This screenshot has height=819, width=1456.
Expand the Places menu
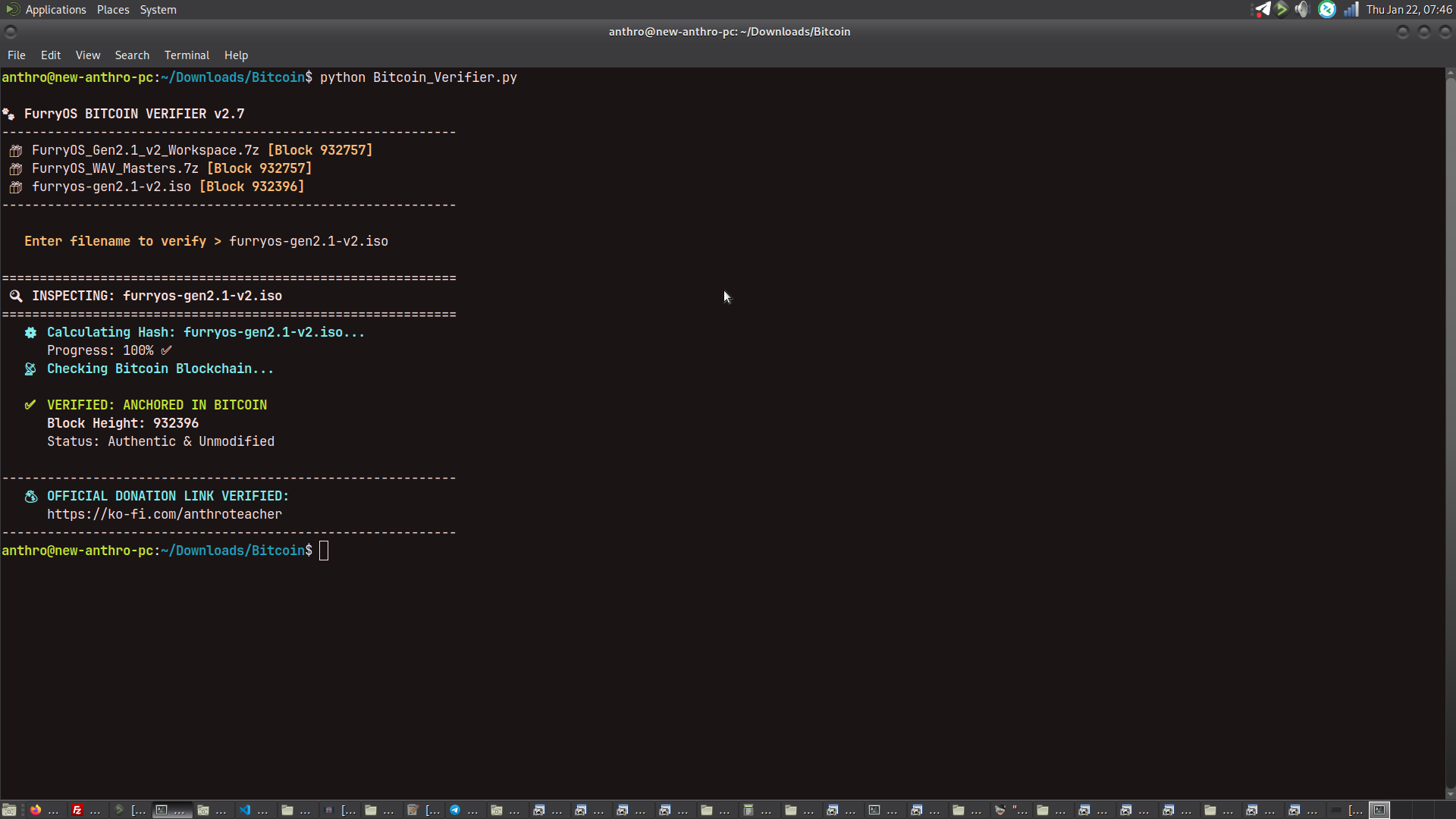(x=113, y=10)
